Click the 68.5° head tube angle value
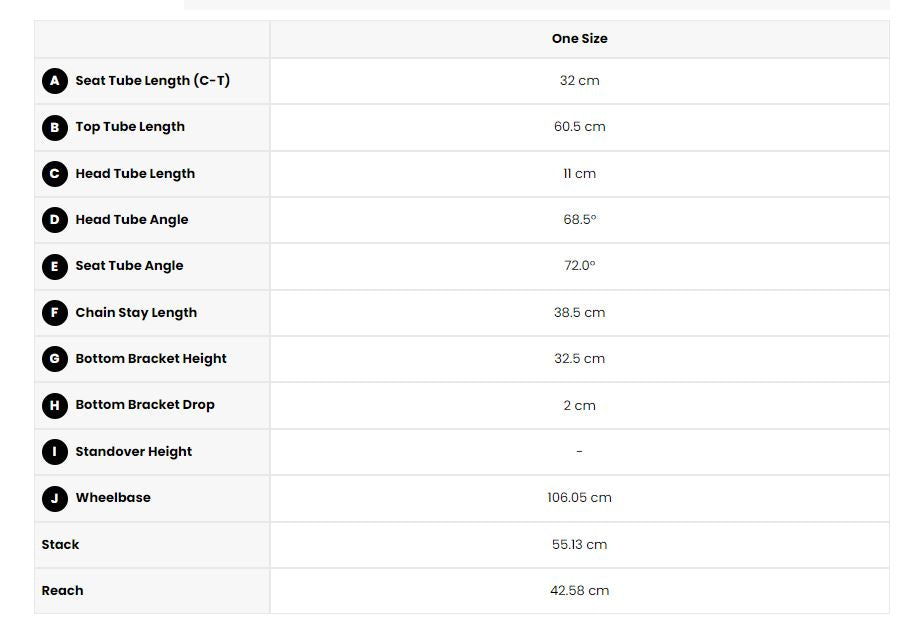 (x=579, y=220)
